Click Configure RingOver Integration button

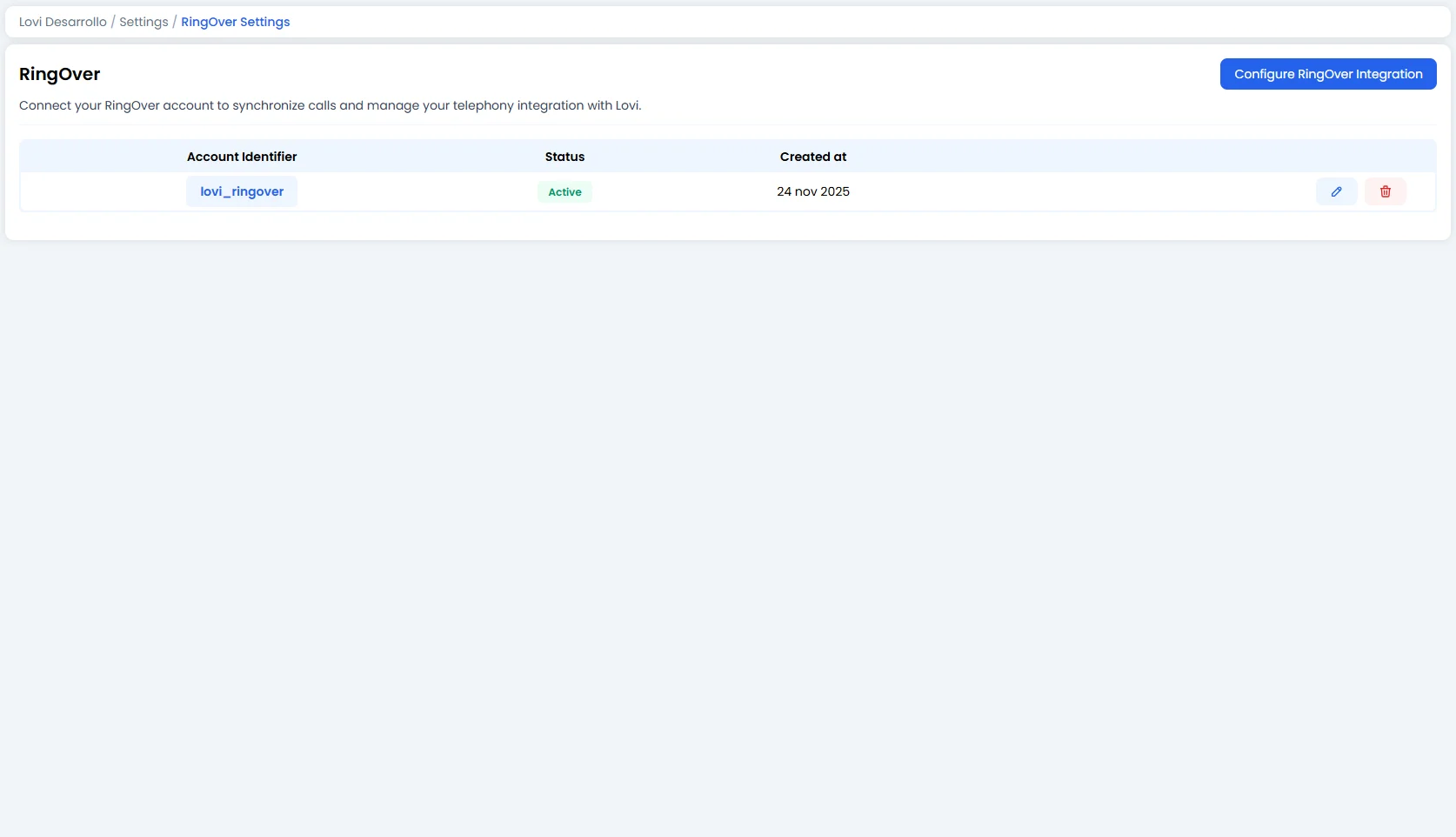(1328, 74)
